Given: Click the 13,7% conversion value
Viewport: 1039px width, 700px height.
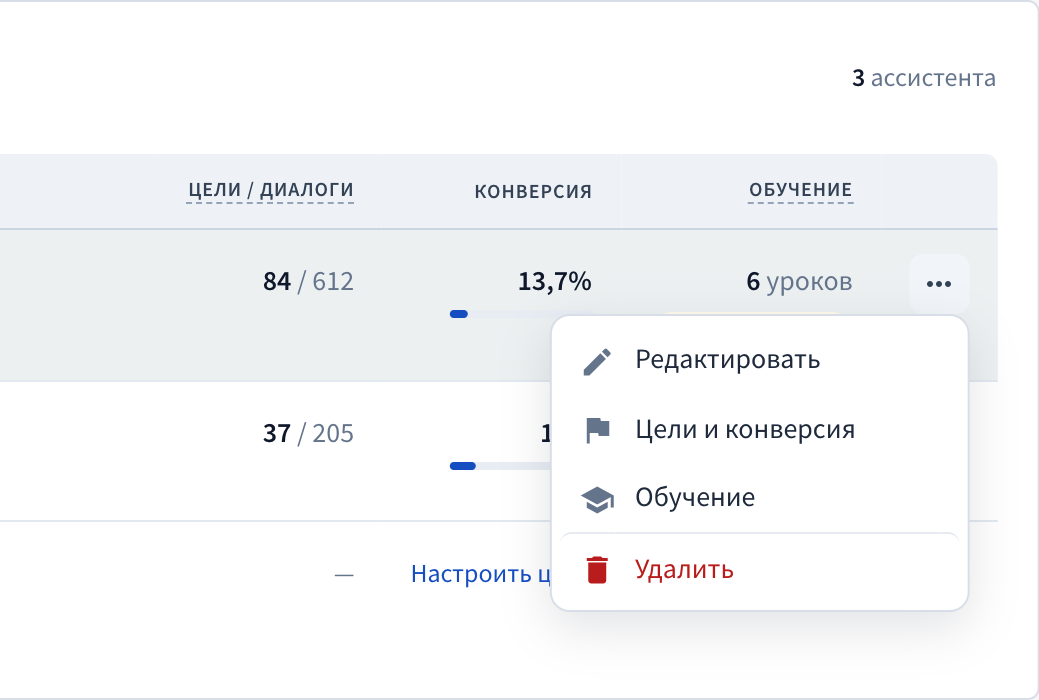Looking at the screenshot, I should (555, 282).
